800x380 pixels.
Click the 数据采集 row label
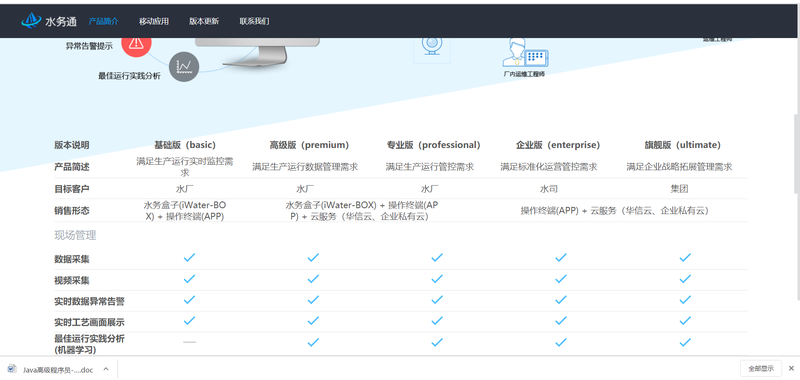72,259
